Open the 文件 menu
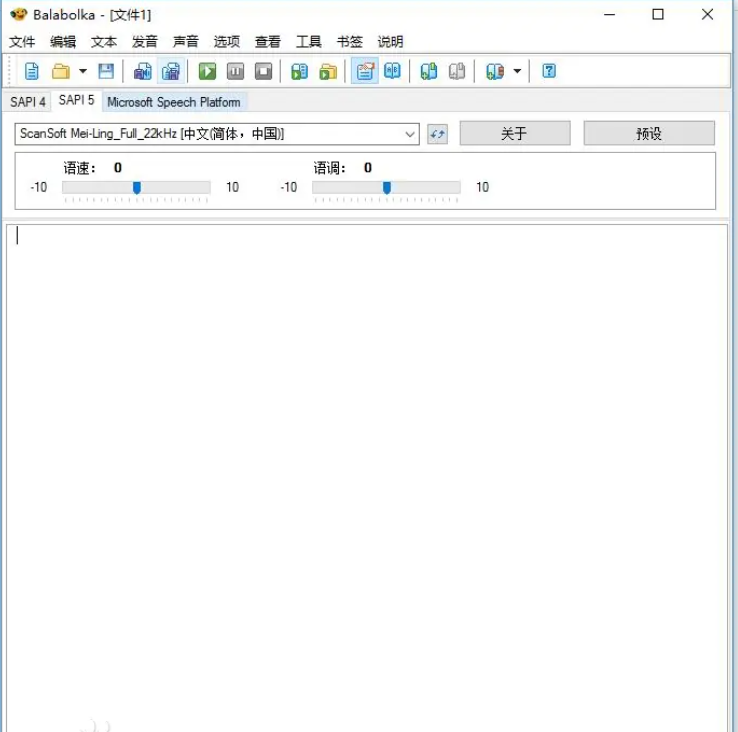Image resolution: width=738 pixels, height=732 pixels. (22, 42)
